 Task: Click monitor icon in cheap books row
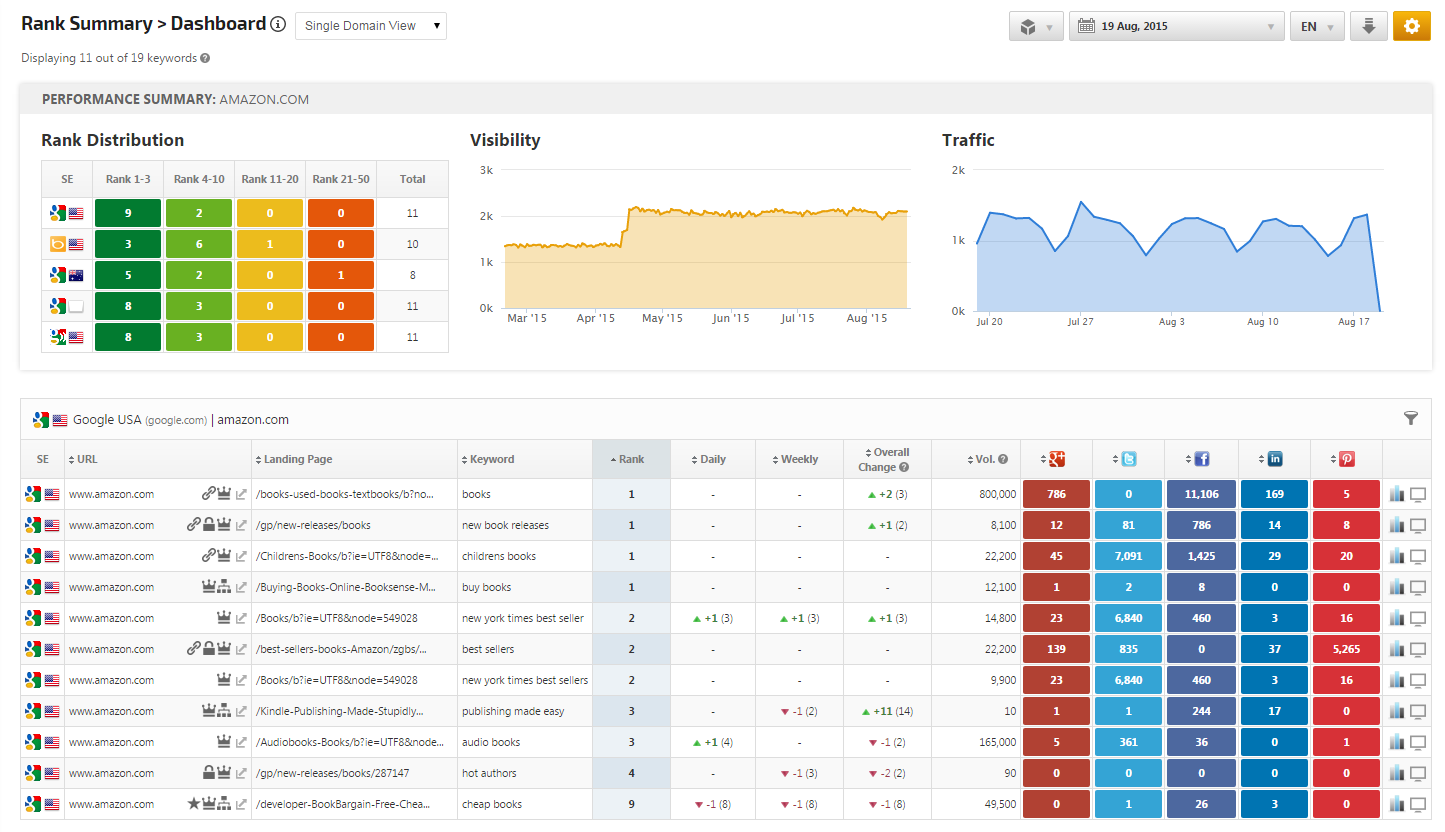click(1418, 804)
